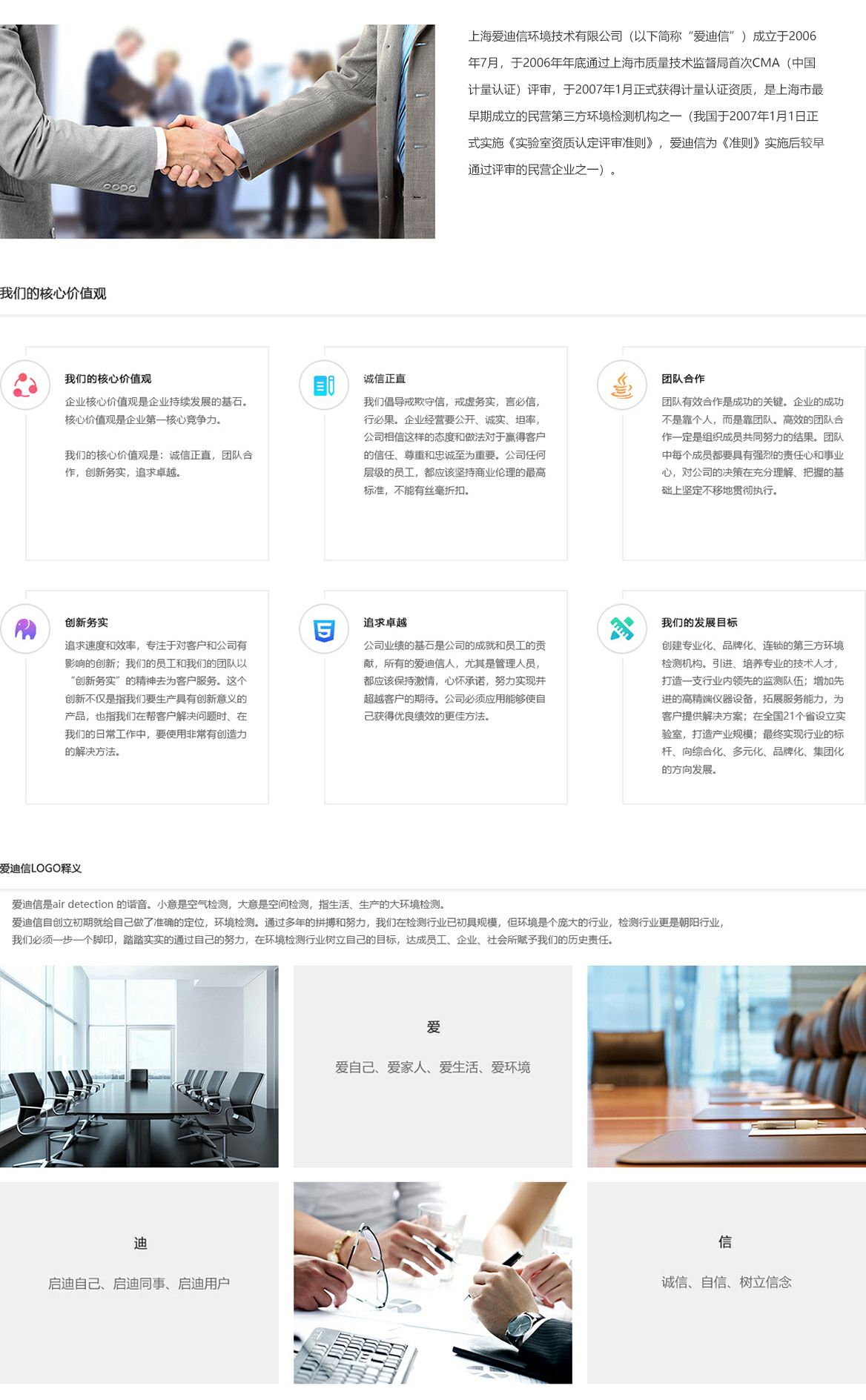Viewport: 866px width, 1400px height.
Task: Open the handshake banner image
Action: (x=217, y=131)
